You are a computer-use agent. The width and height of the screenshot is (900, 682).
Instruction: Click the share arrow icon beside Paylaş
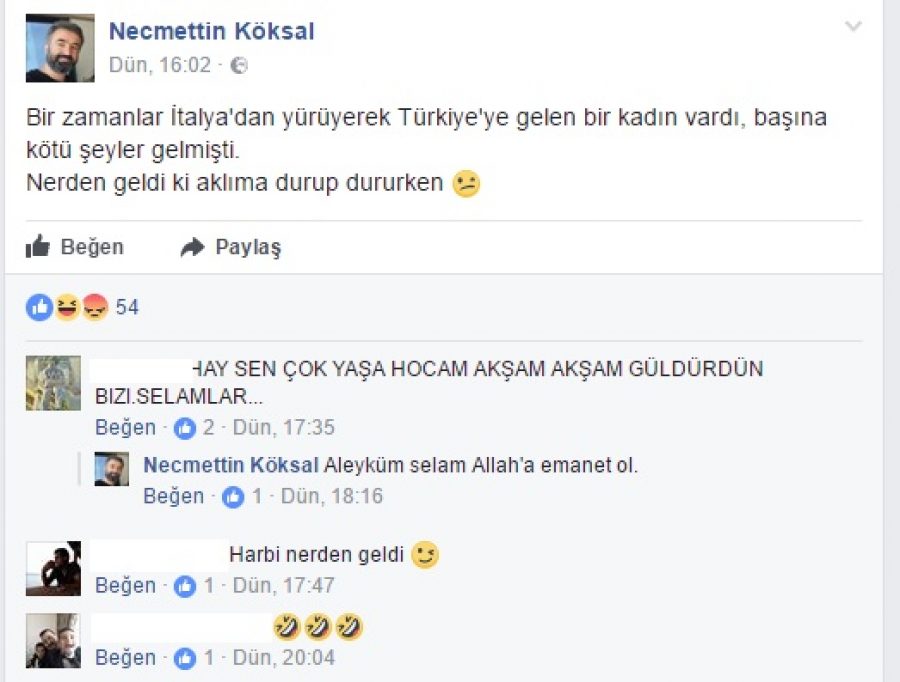pos(192,247)
